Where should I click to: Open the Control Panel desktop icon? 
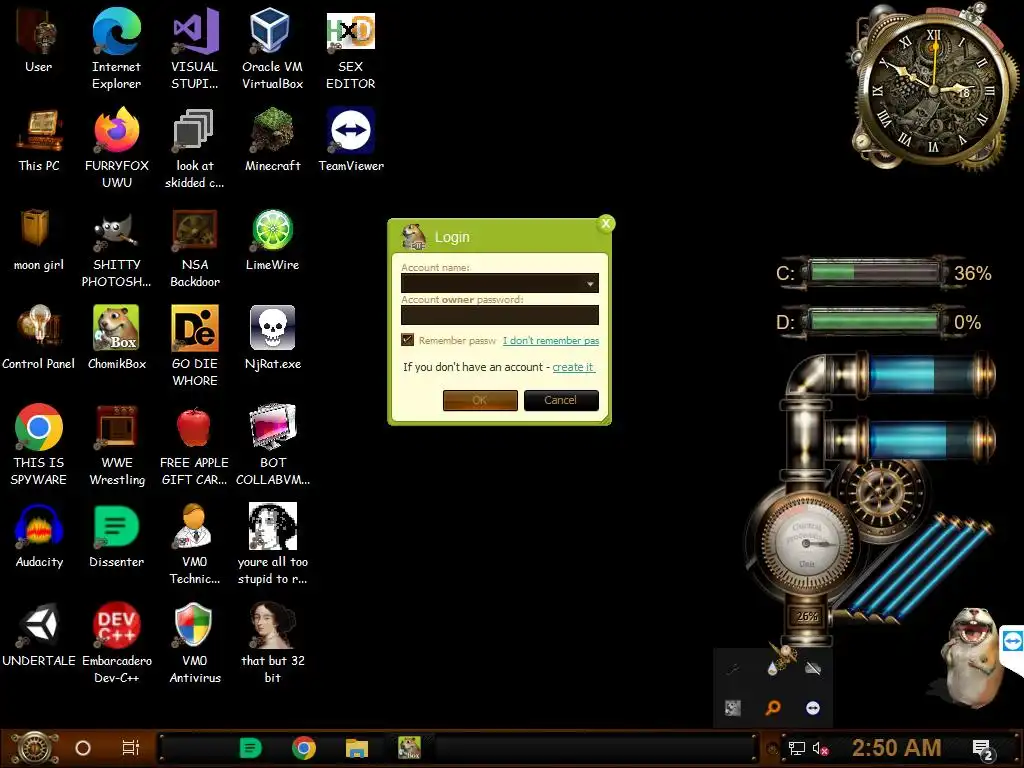click(x=39, y=338)
